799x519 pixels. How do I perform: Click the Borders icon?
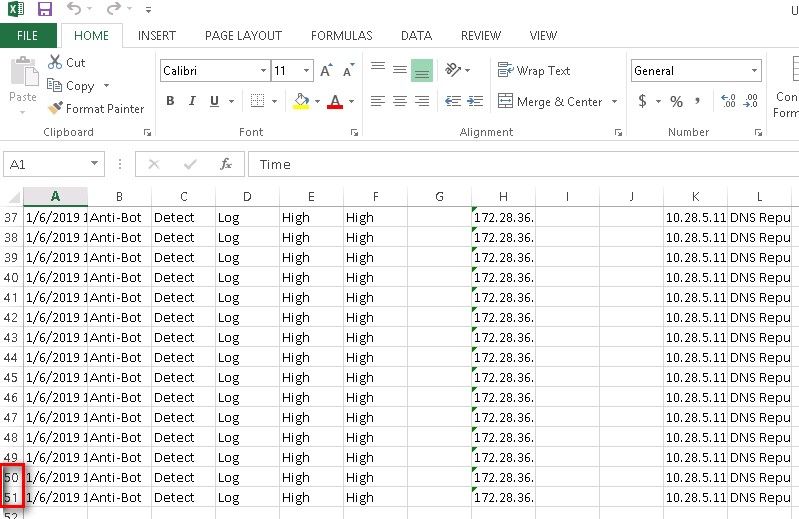click(257, 101)
